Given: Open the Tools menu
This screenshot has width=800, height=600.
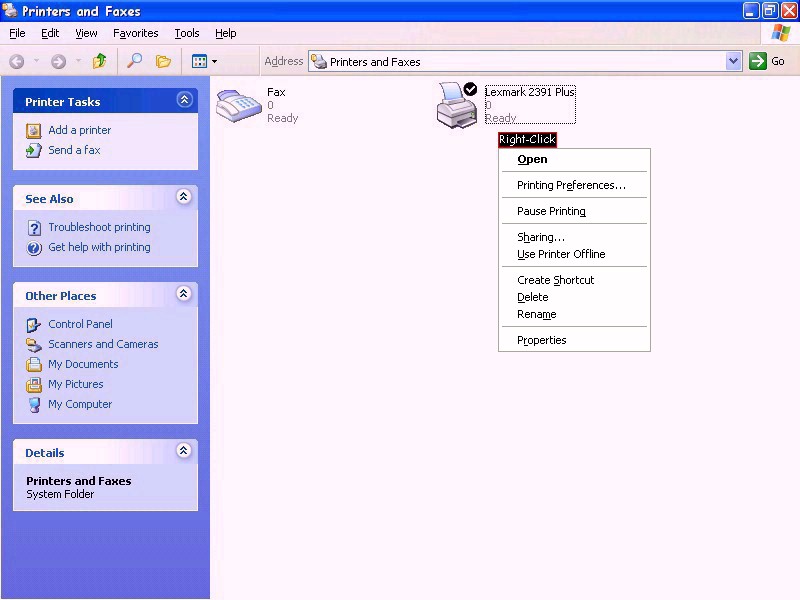Looking at the screenshot, I should 187,33.
